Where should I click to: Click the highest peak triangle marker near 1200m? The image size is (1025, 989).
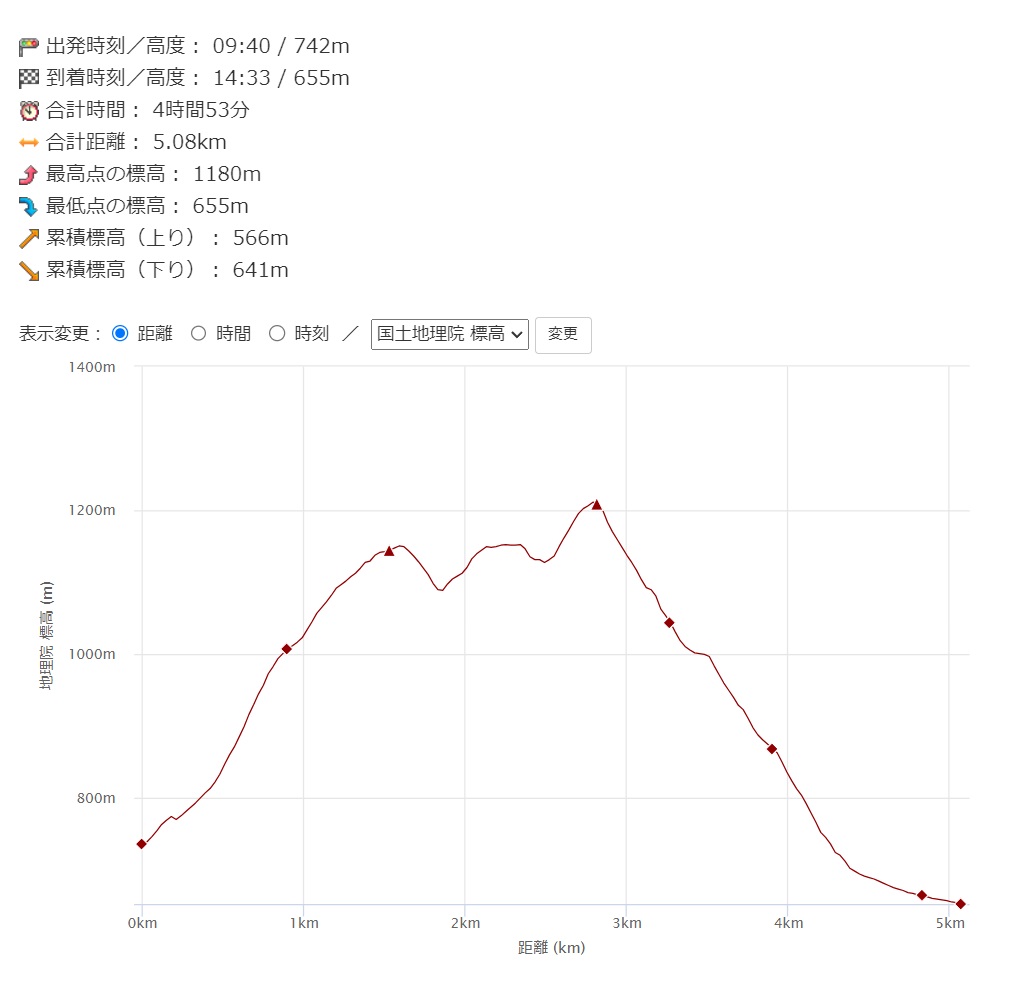pos(597,505)
